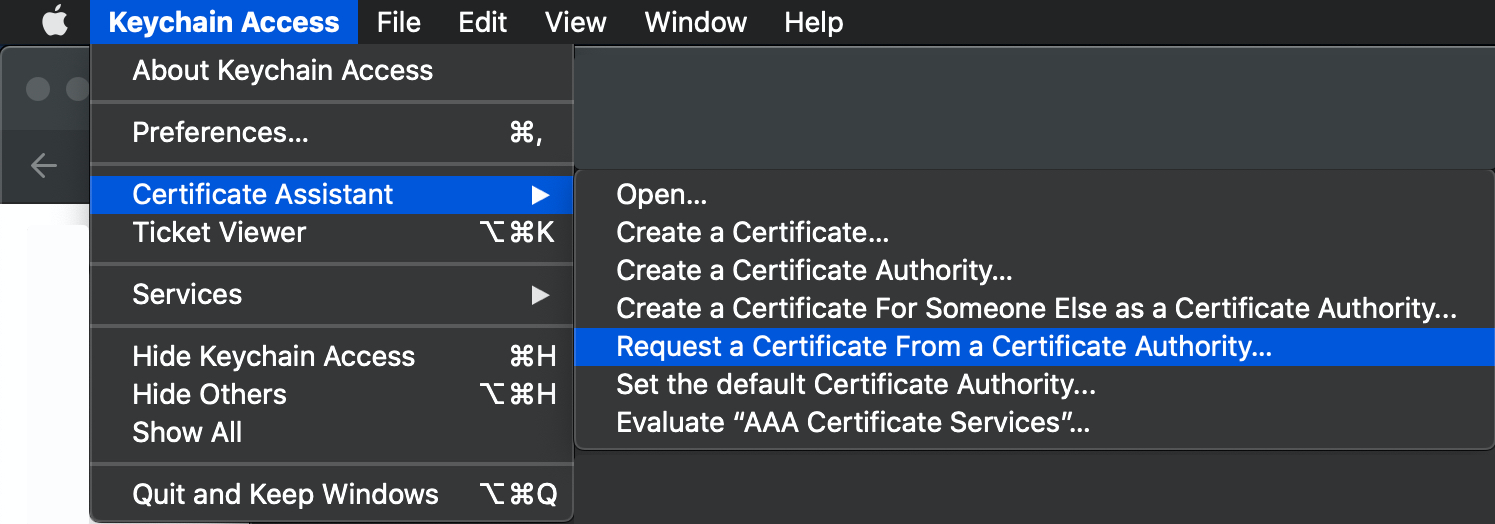Click the back arrow in background window
Viewport: 1495px width, 524px height.
coord(43,165)
